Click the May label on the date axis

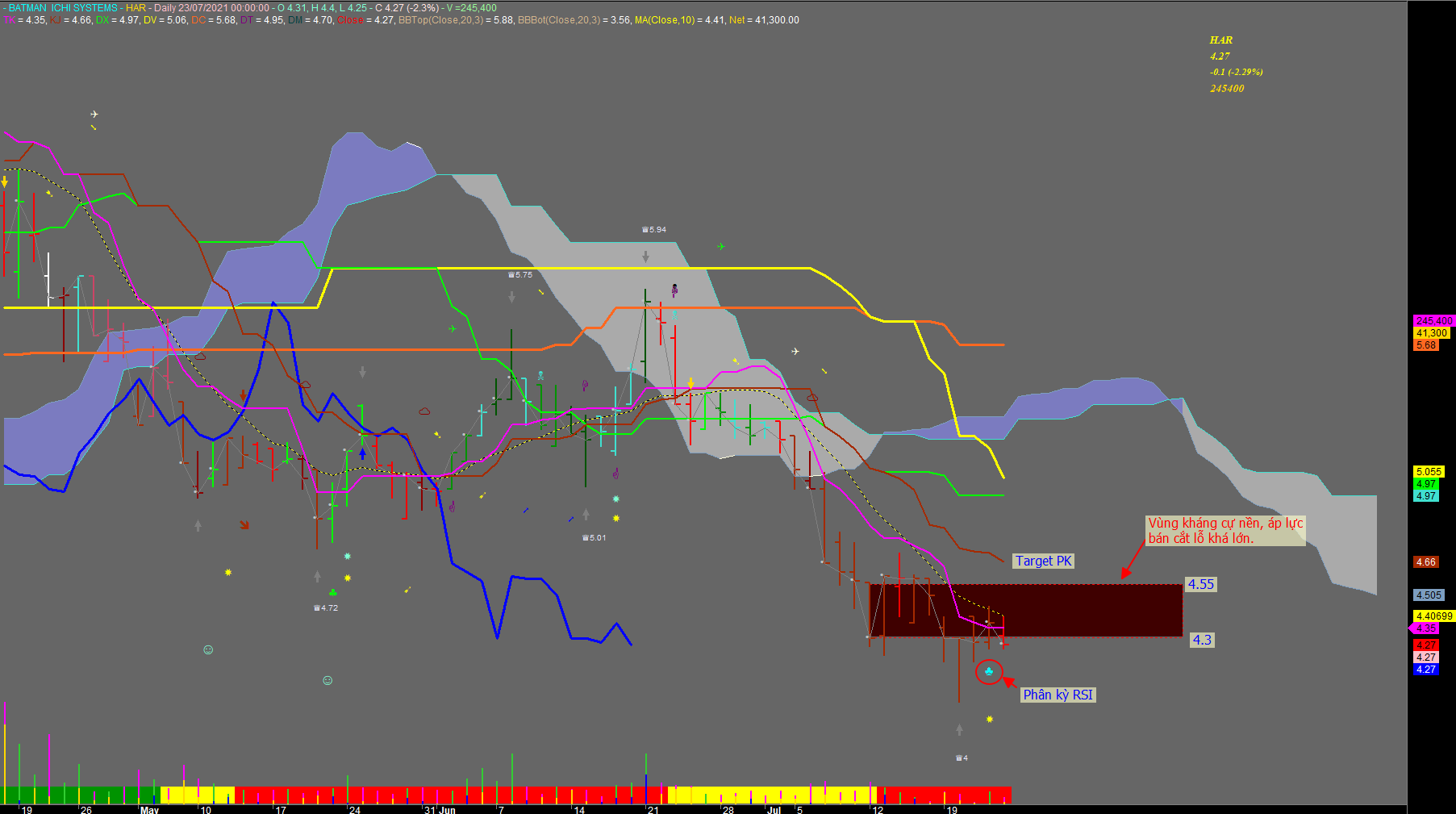149,810
